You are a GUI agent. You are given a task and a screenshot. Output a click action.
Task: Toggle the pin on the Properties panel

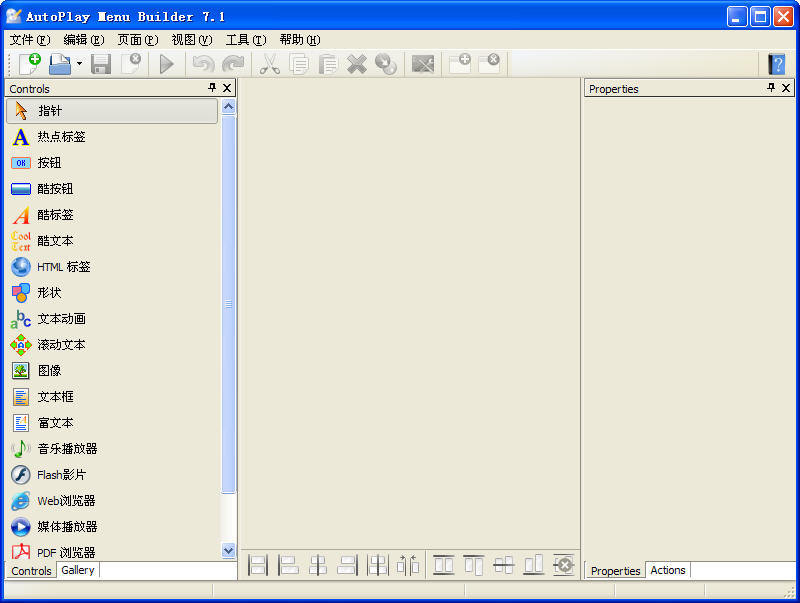pos(770,88)
